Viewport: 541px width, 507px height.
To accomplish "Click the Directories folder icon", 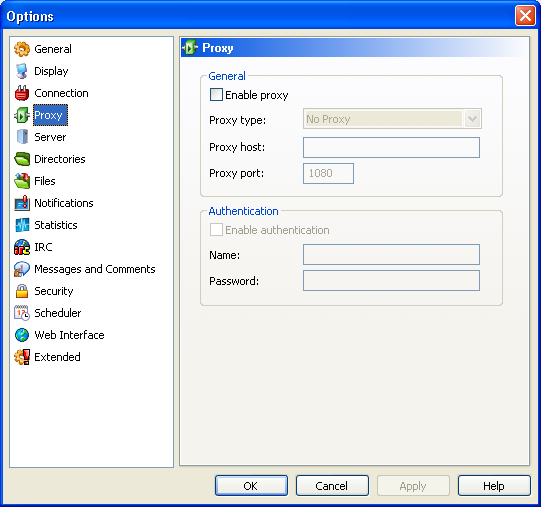I will tap(22, 159).
